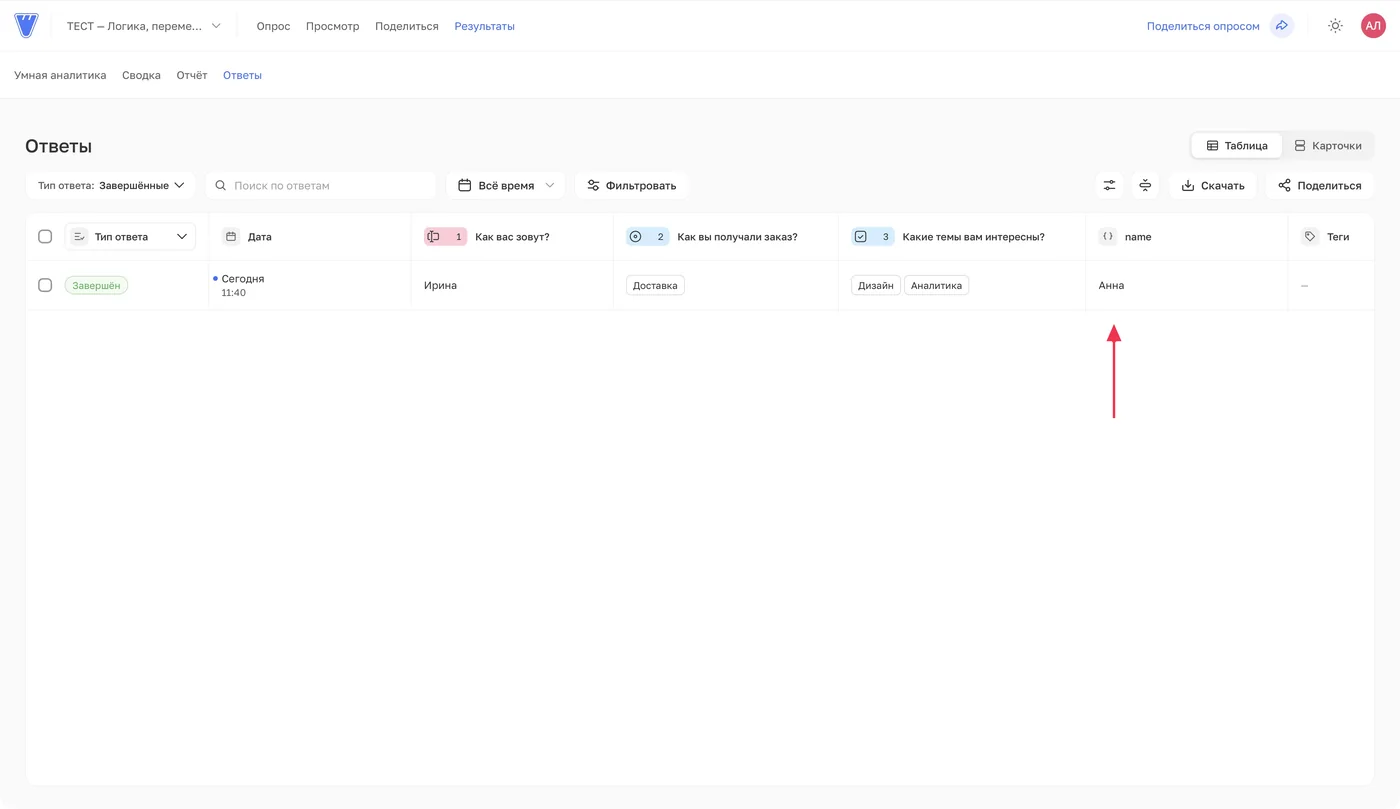
Task: Go to Отчёт subtab
Action: (192, 75)
